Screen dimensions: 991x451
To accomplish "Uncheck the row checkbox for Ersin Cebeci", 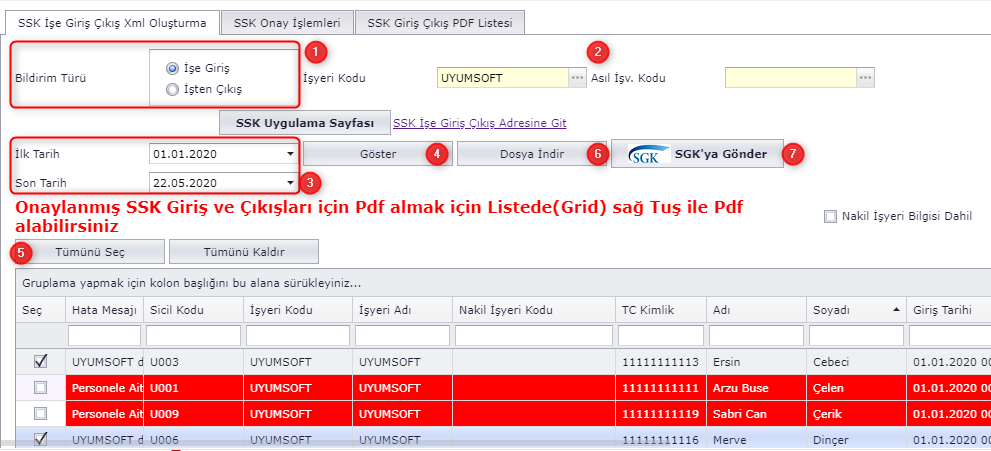I will [39, 361].
